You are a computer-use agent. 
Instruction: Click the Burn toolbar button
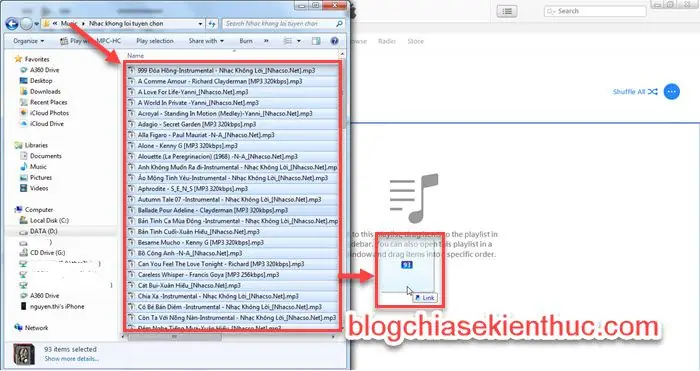click(x=246, y=41)
